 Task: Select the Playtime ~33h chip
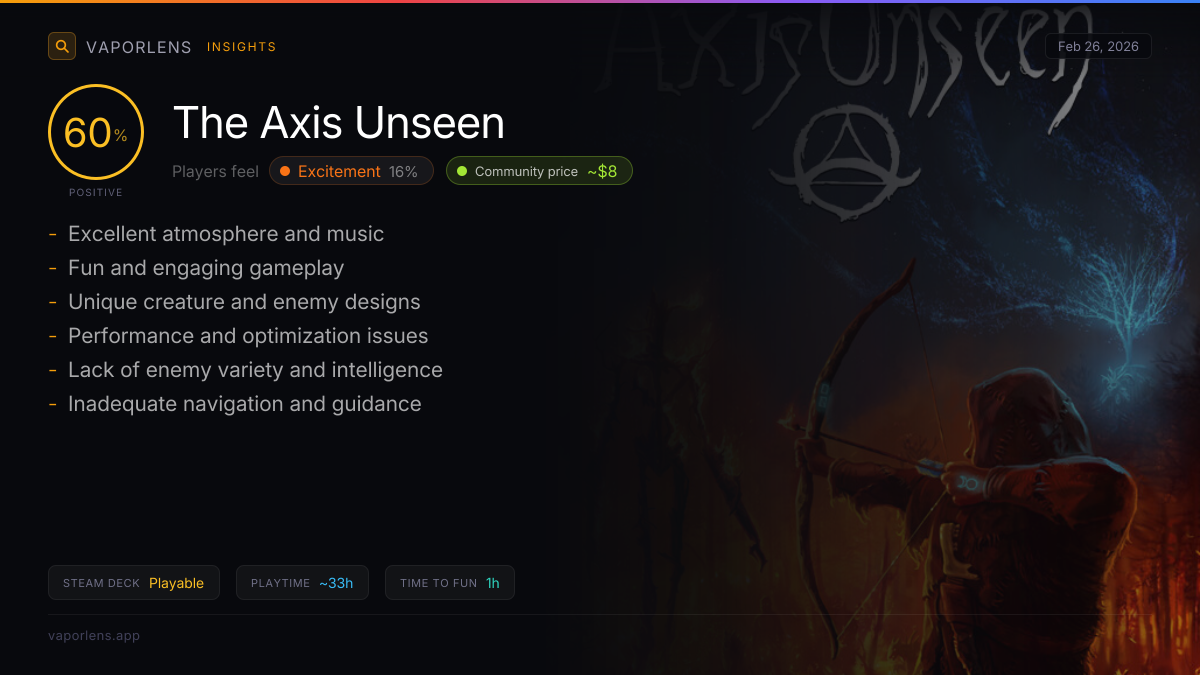[302, 583]
